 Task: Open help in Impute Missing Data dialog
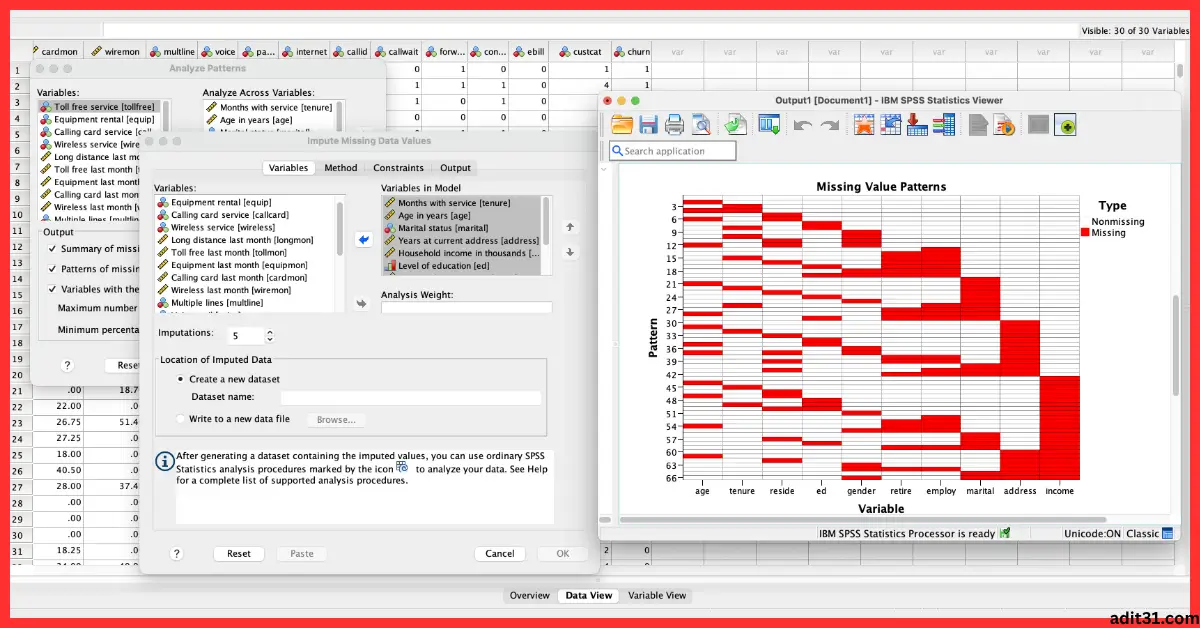(177, 553)
